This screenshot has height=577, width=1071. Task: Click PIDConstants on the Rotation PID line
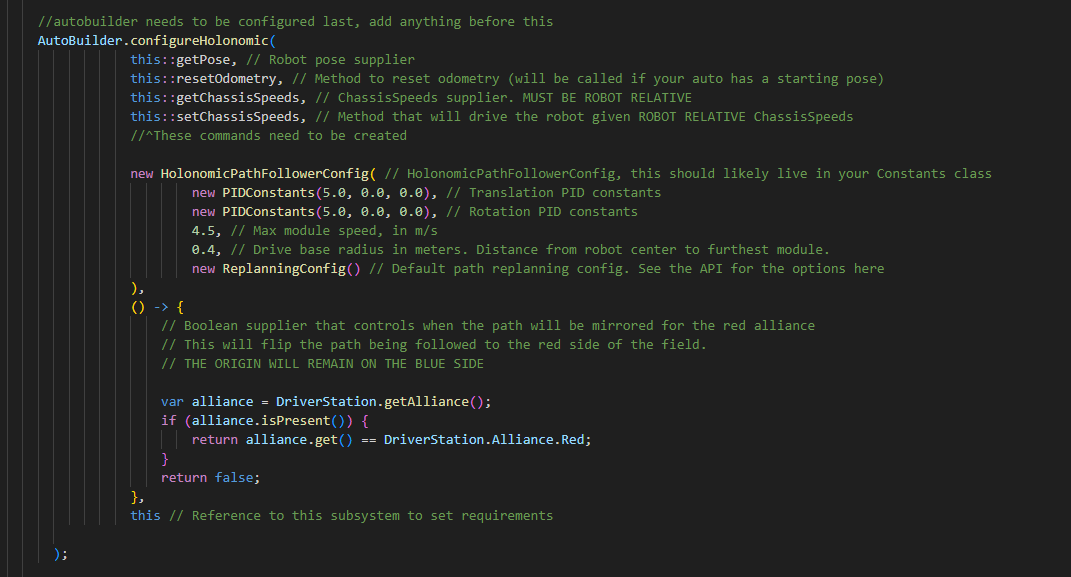[x=268, y=212]
